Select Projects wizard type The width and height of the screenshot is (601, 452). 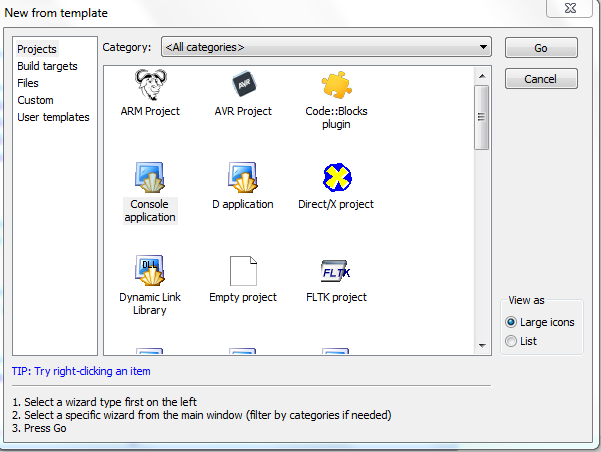(x=37, y=49)
